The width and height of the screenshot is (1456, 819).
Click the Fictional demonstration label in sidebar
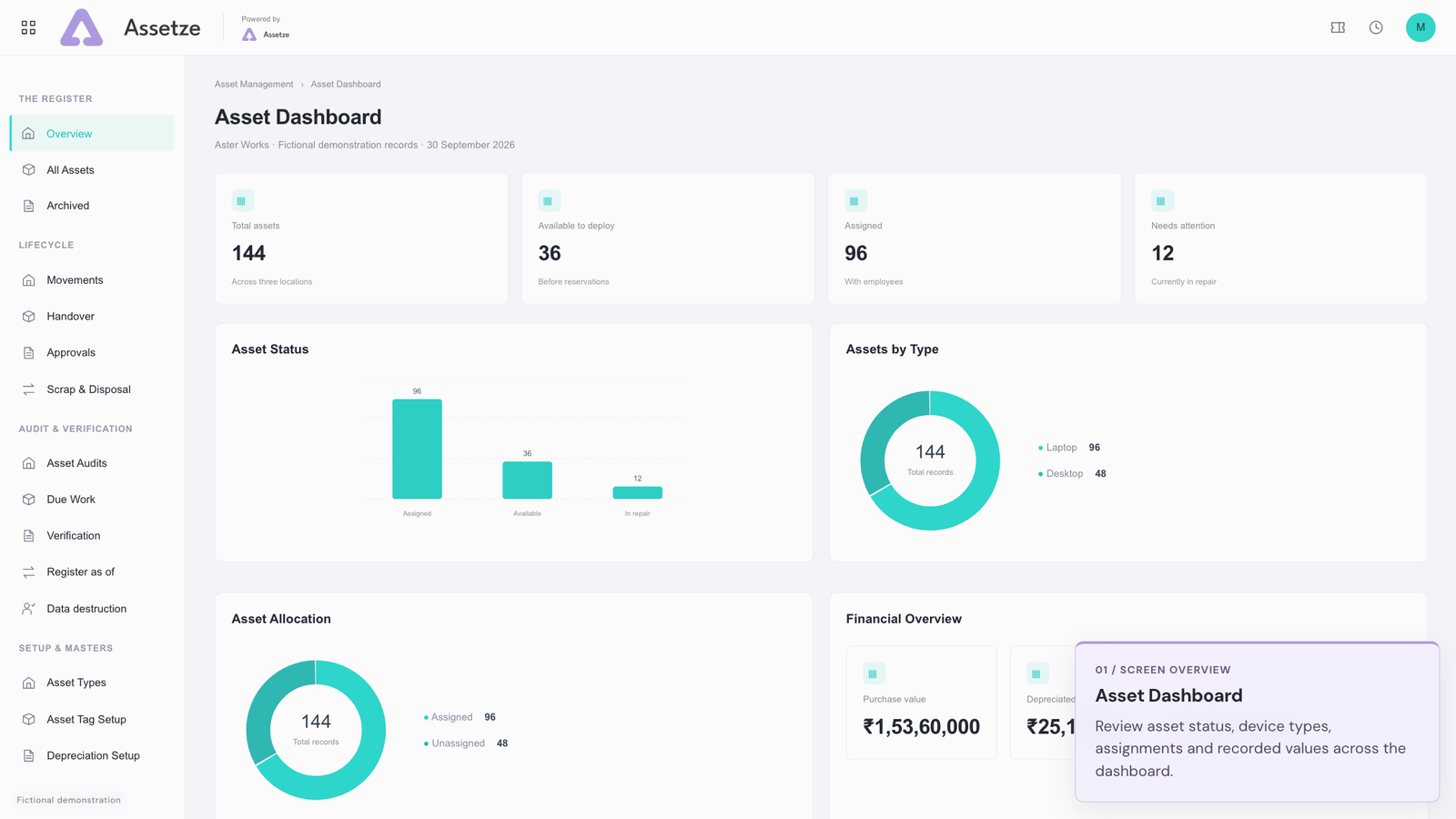click(68, 800)
